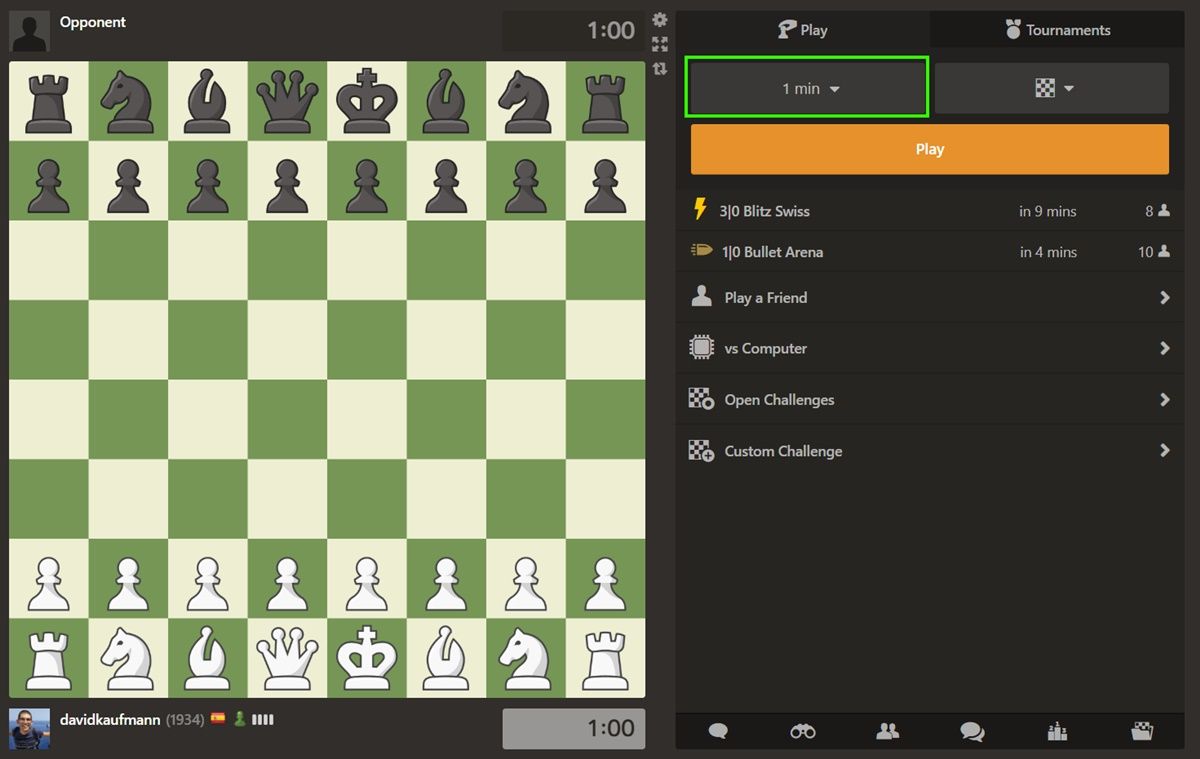This screenshot has height=759, width=1200.
Task: Flip the board orientation
Action: point(659,69)
